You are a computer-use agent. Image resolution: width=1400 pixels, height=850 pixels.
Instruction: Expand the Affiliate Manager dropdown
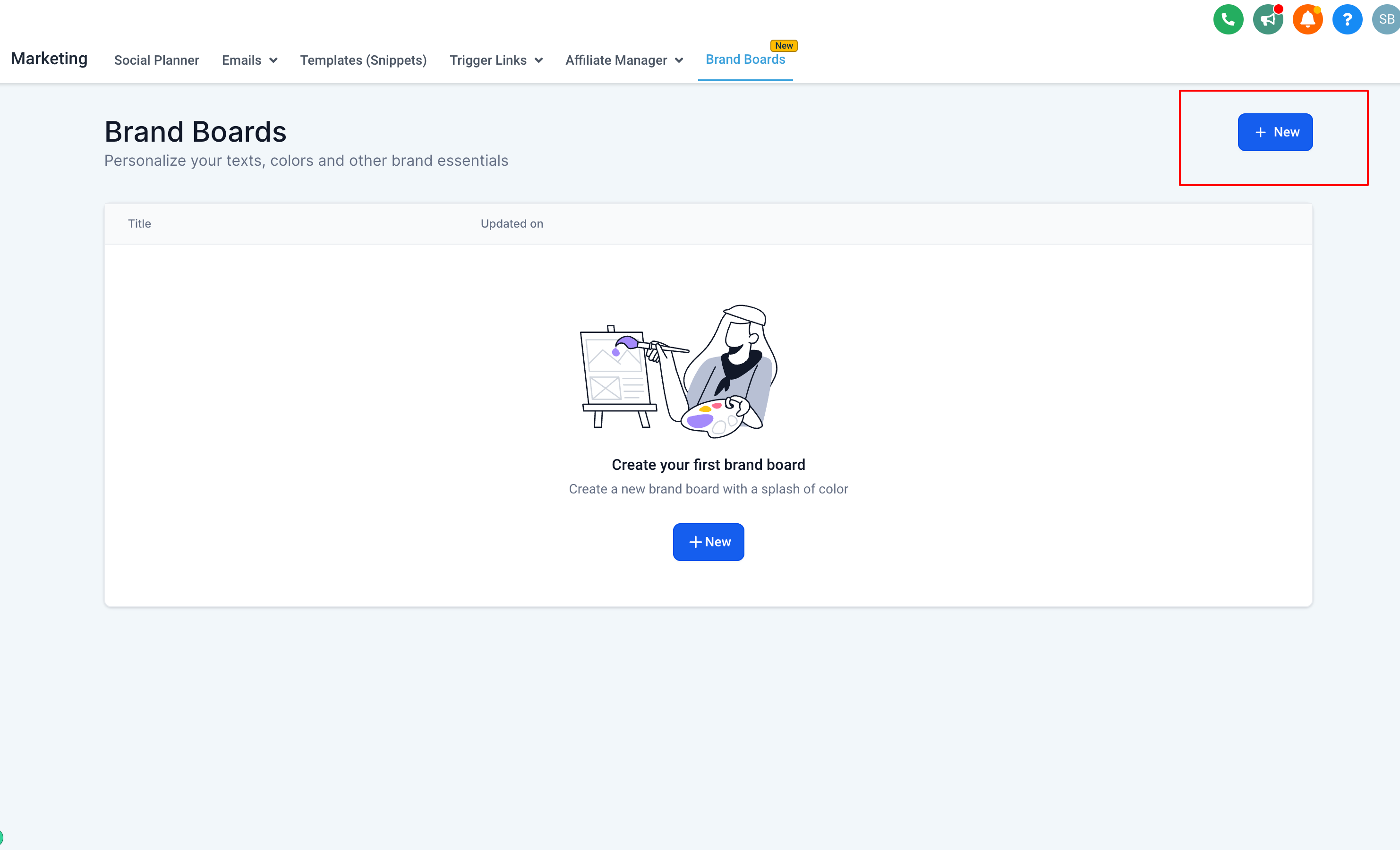pyautogui.click(x=624, y=60)
